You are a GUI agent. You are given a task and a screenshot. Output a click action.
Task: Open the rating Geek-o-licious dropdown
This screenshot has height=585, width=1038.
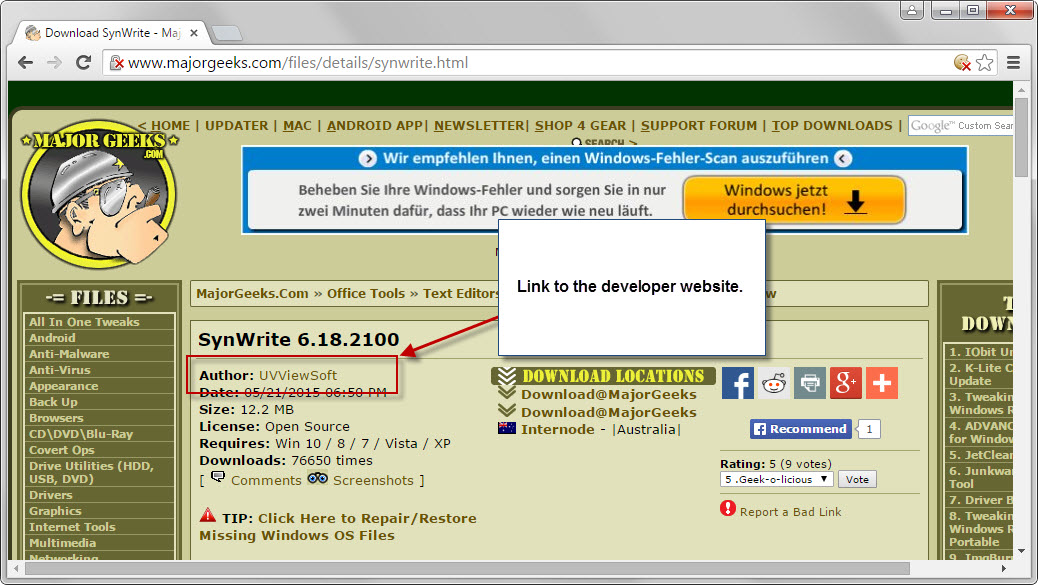[776, 479]
